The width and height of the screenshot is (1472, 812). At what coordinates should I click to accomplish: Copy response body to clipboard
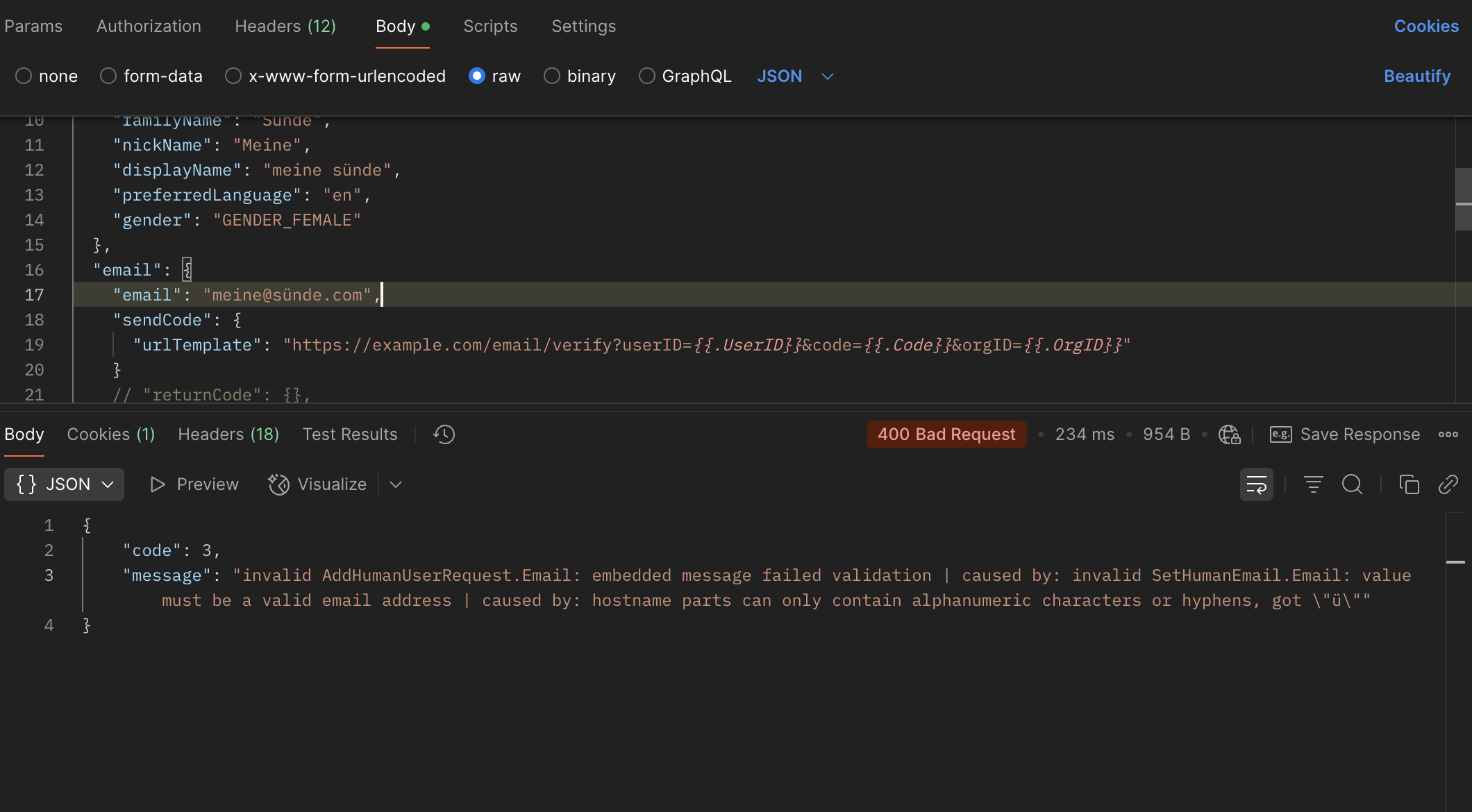click(x=1409, y=484)
